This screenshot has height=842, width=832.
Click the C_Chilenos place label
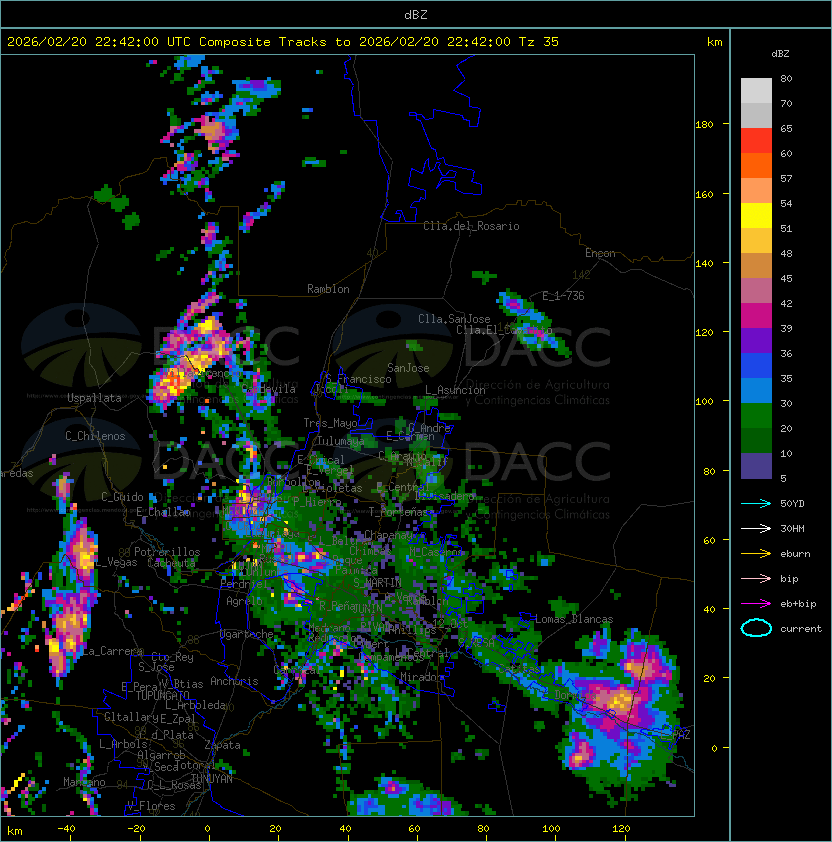pyautogui.click(x=95, y=436)
